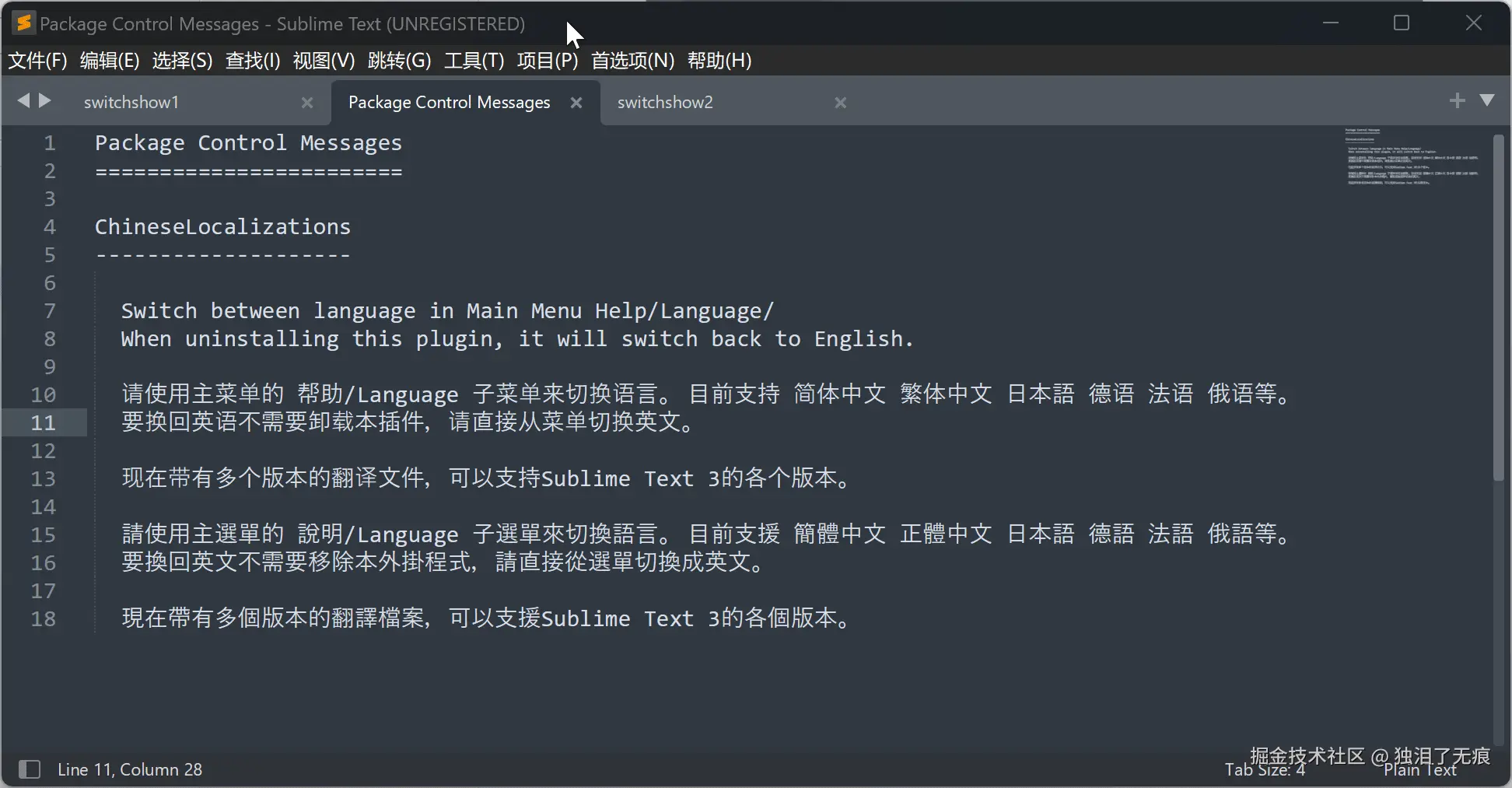
Task: Go to next tab with right arrow
Action: pos(45,100)
